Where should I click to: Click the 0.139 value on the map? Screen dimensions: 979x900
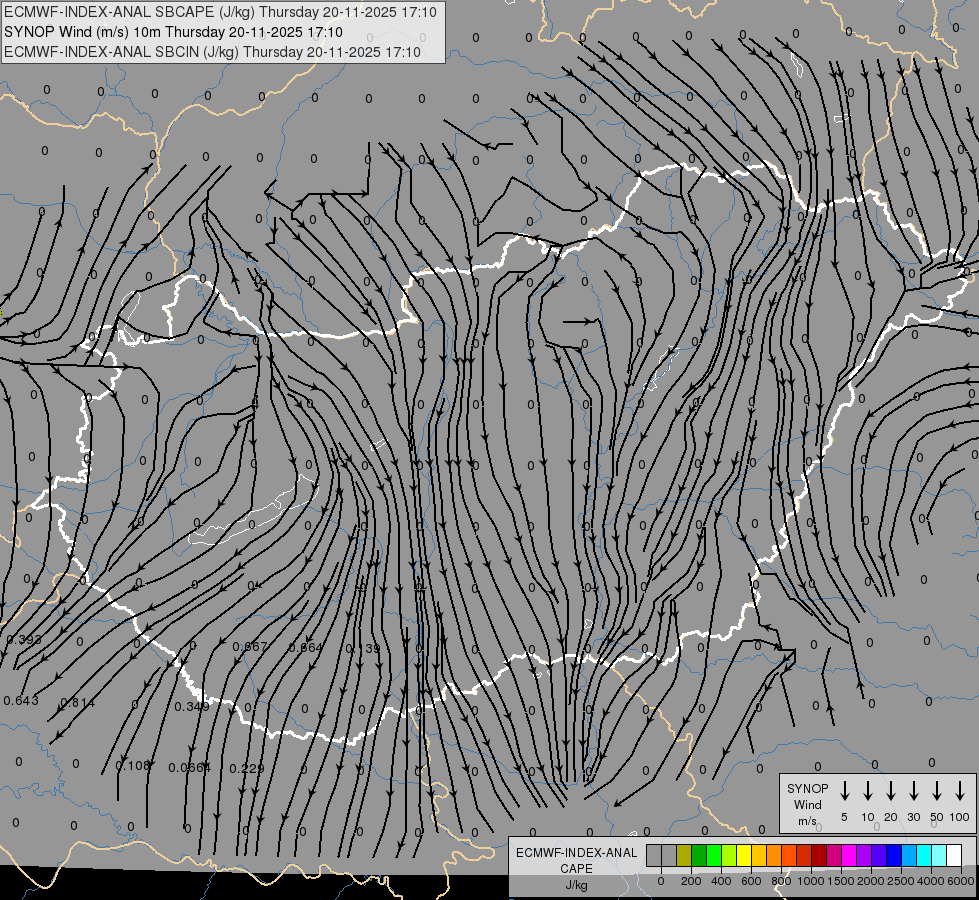coord(363,648)
